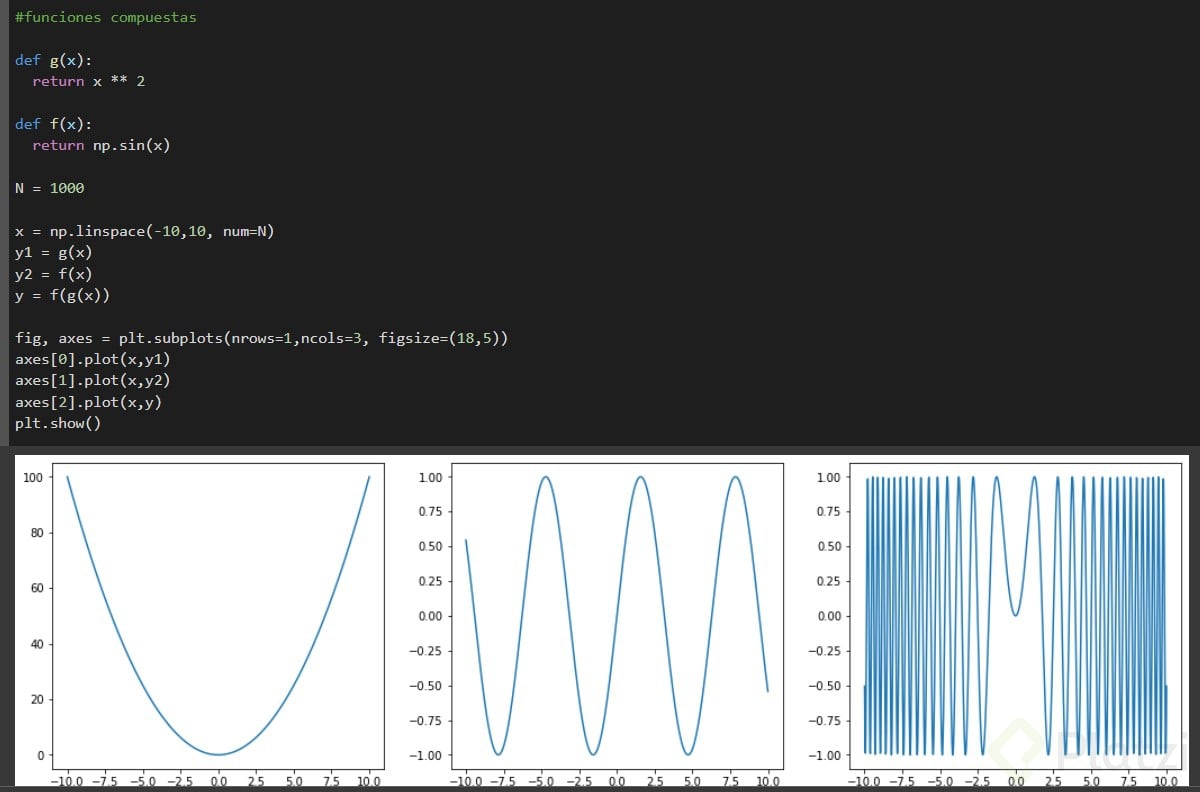1200x792 pixels.
Task: Click the "axes[0].plot(x,y1)" line
Action: click(x=92, y=359)
